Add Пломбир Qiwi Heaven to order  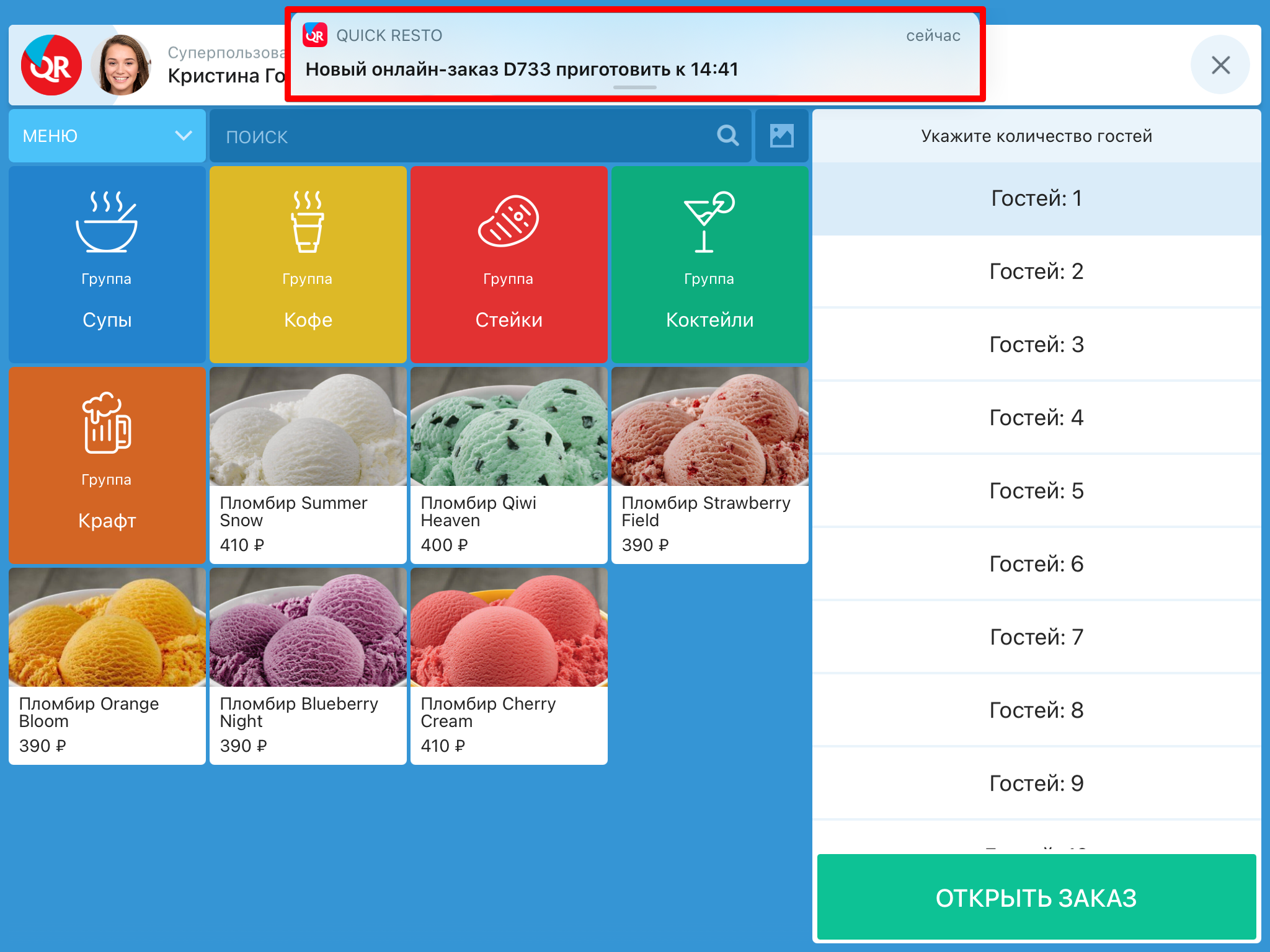[x=508, y=464]
